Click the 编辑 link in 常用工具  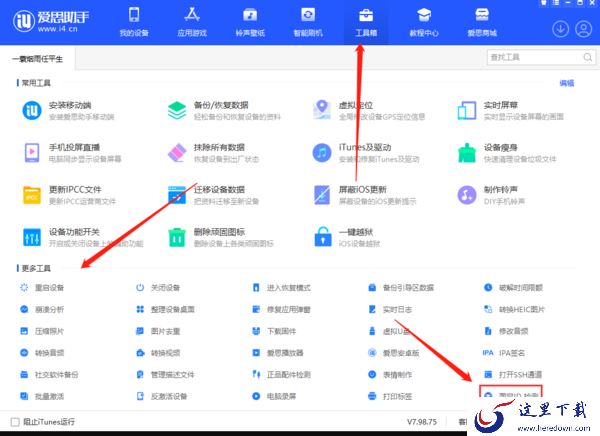pos(567,83)
